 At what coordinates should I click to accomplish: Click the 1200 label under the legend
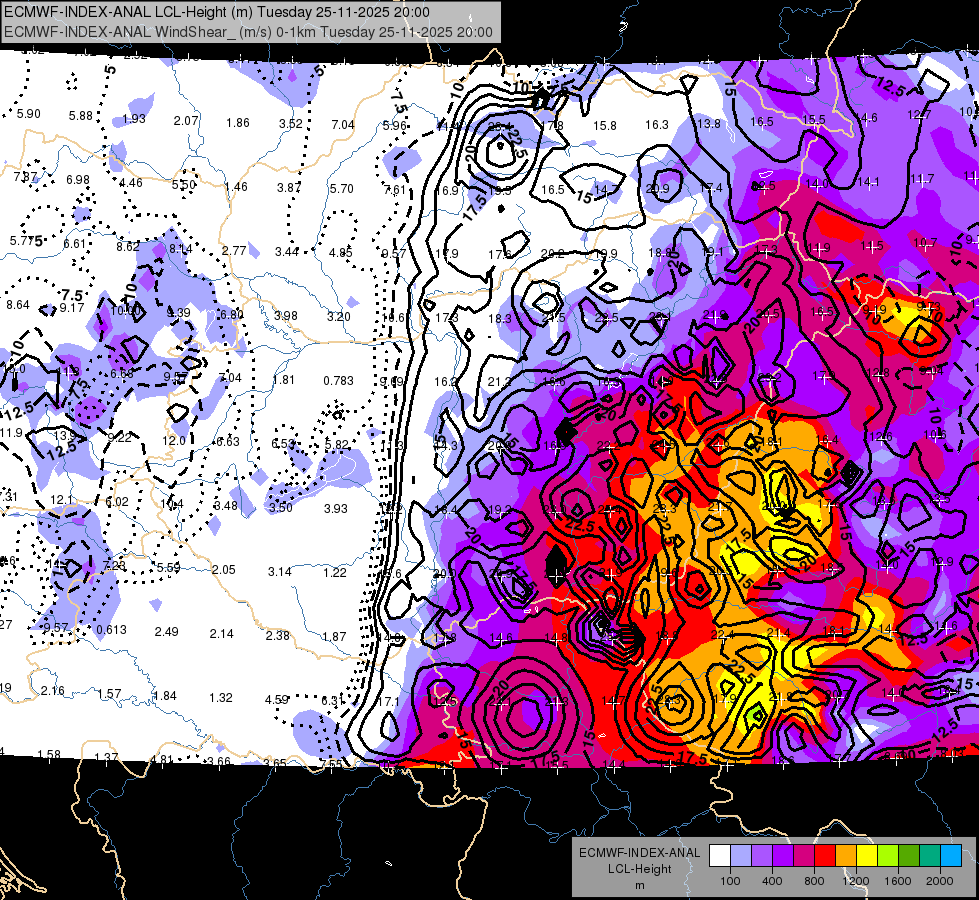(855, 881)
